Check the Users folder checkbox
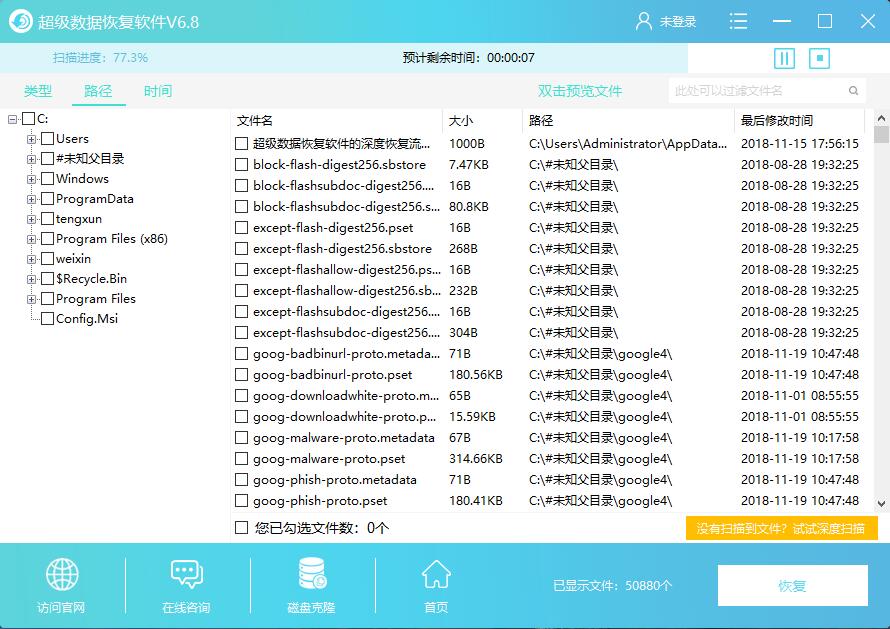890x629 pixels. click(48, 139)
